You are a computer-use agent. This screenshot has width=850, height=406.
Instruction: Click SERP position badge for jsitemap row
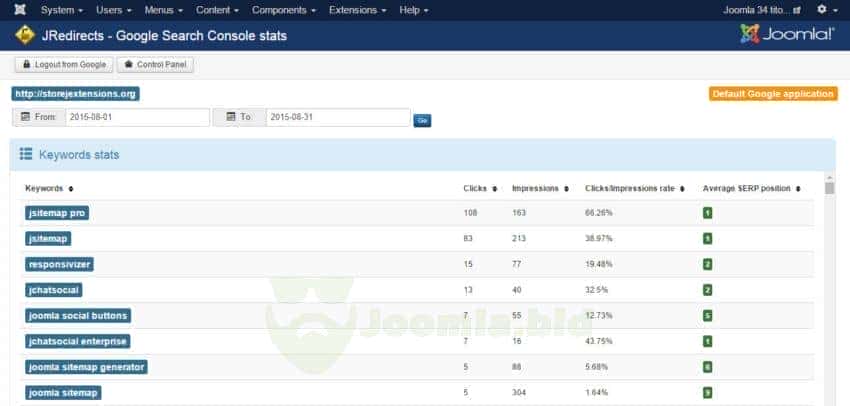click(707, 239)
